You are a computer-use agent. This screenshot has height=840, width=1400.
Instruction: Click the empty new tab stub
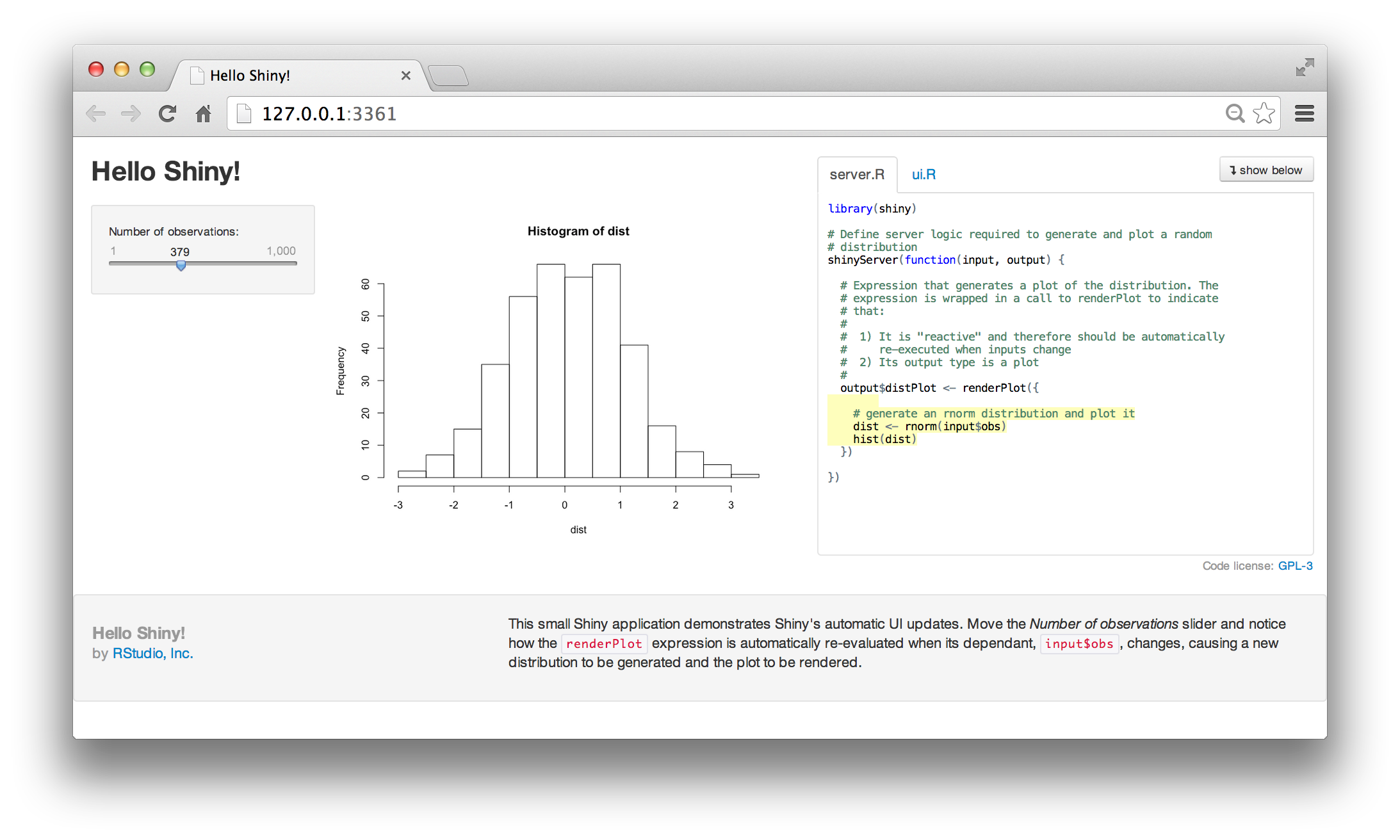point(450,76)
